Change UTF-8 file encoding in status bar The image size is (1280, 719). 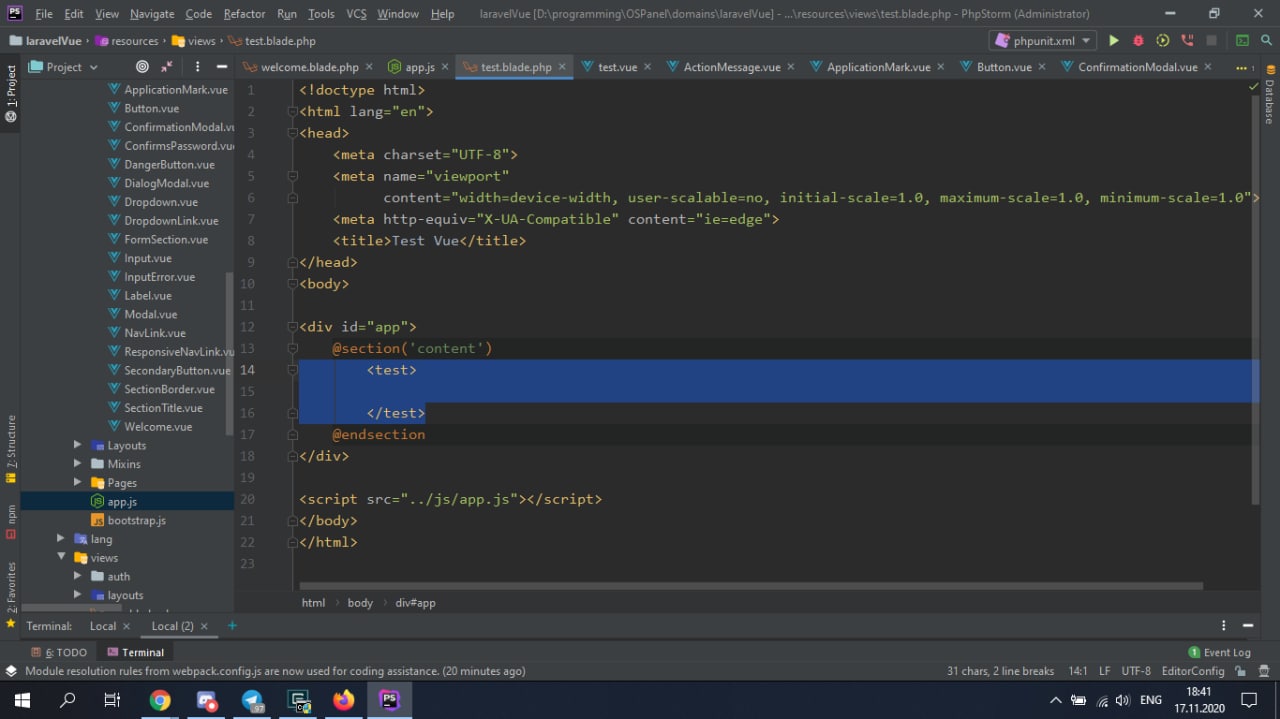(1136, 671)
